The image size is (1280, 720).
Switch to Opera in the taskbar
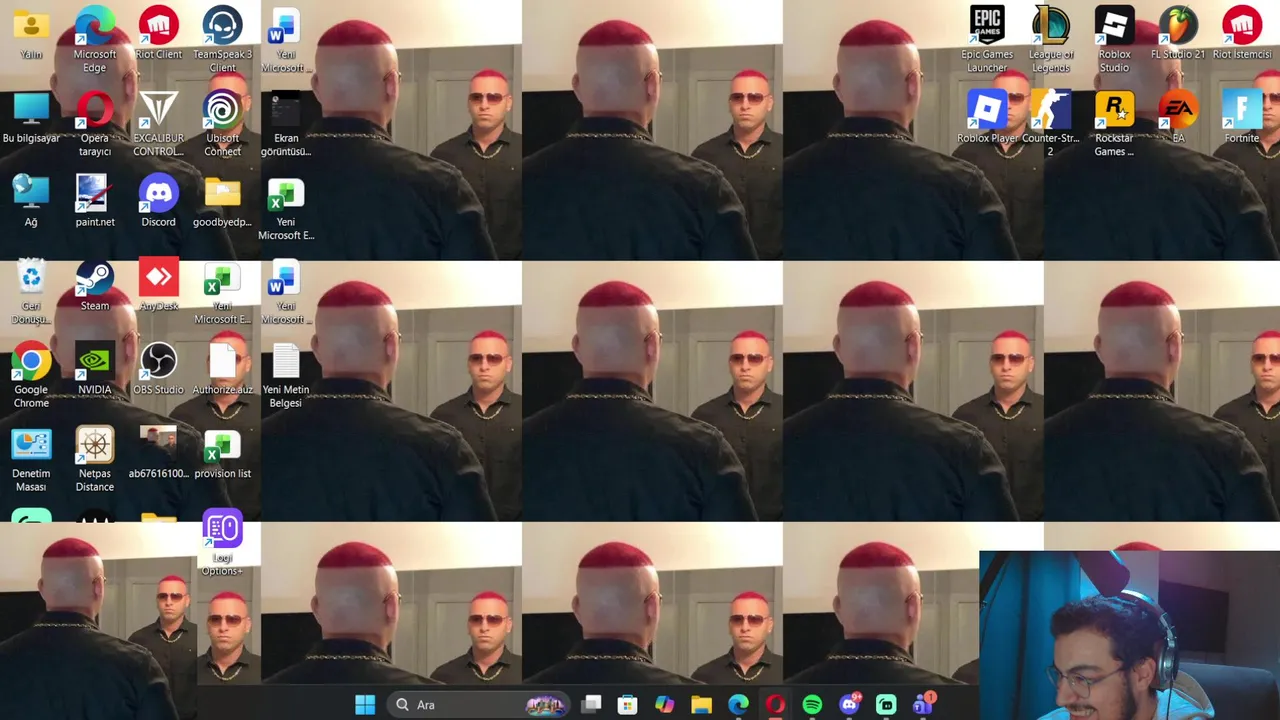(775, 705)
